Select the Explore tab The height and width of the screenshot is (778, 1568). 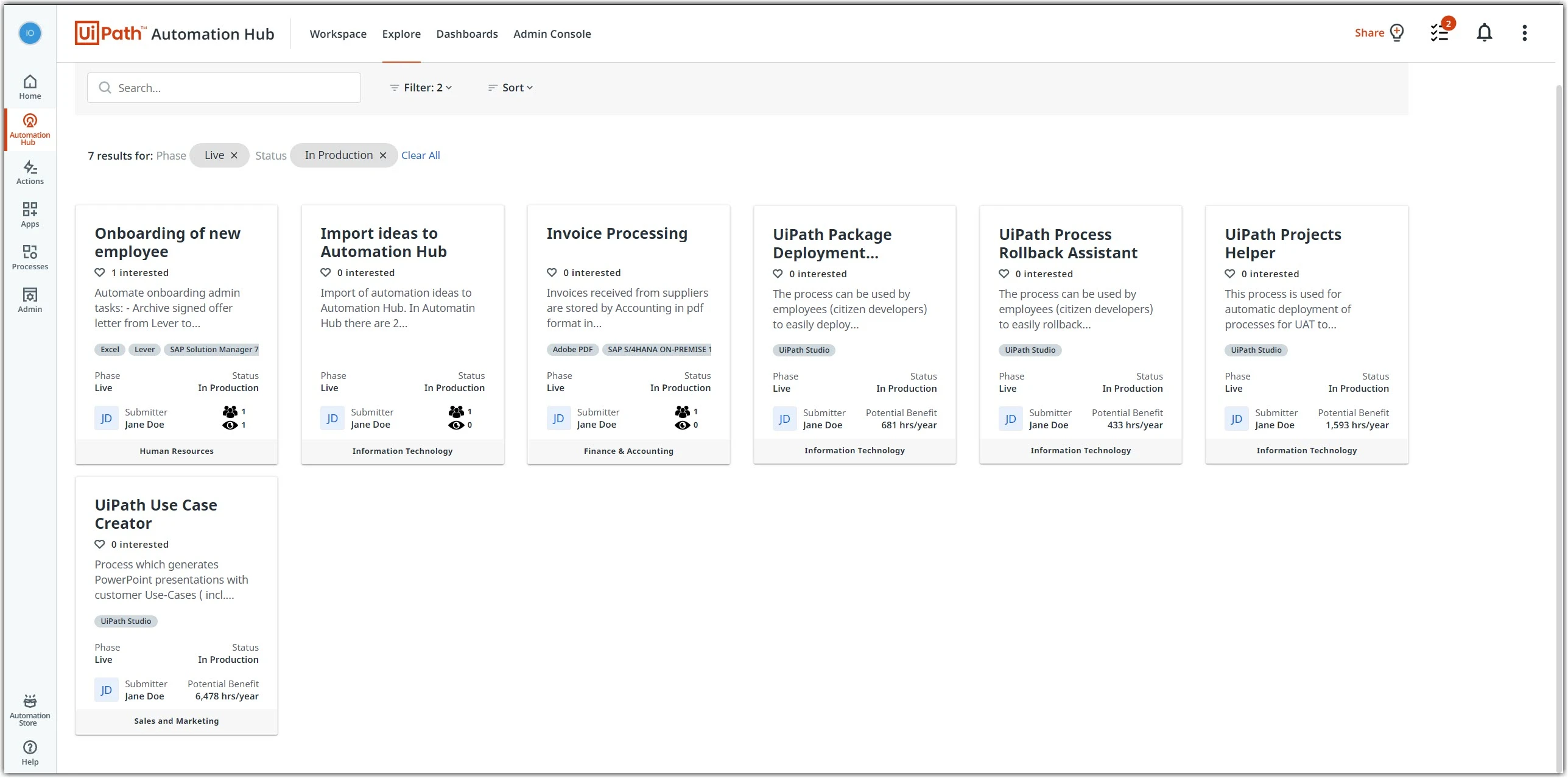coord(401,34)
